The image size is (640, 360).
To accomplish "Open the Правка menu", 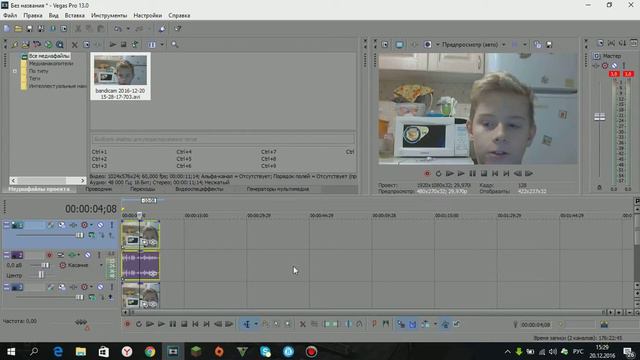I will (x=33, y=16).
